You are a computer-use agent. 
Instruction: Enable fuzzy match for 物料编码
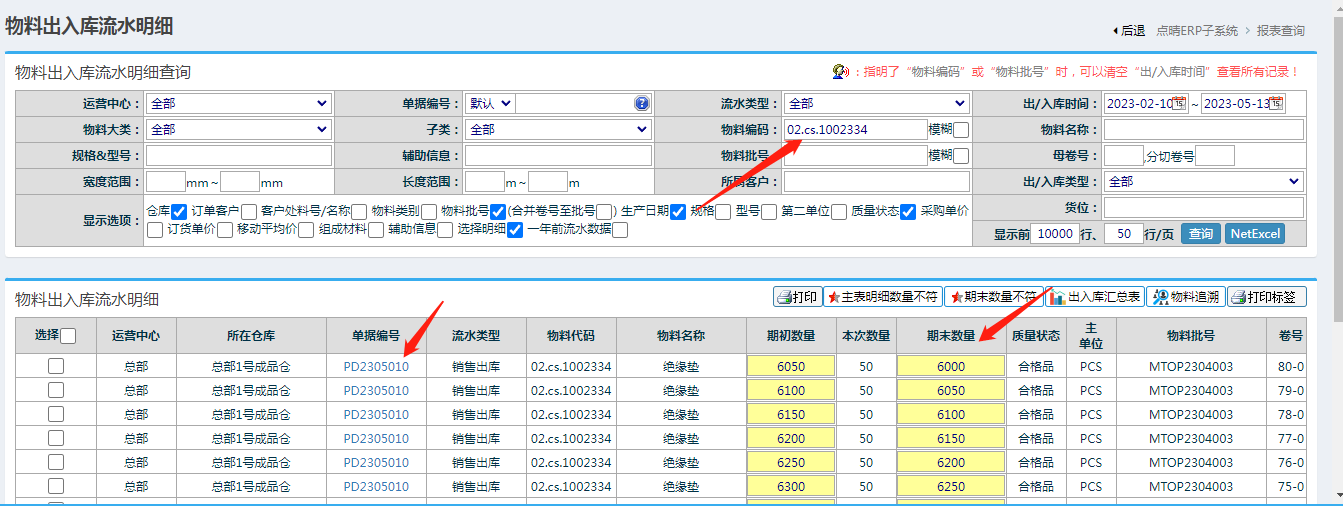[961, 130]
